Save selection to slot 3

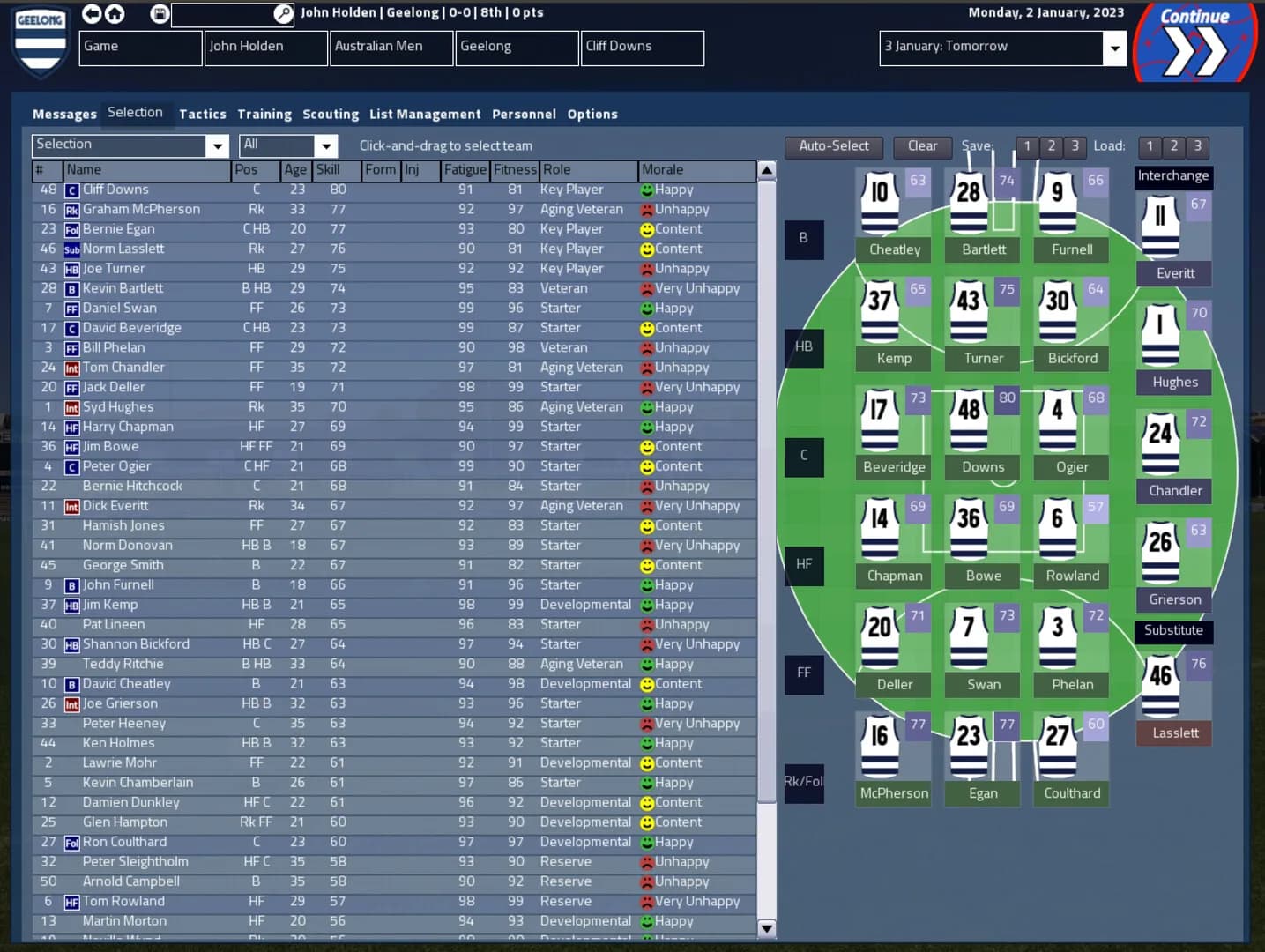point(1075,146)
